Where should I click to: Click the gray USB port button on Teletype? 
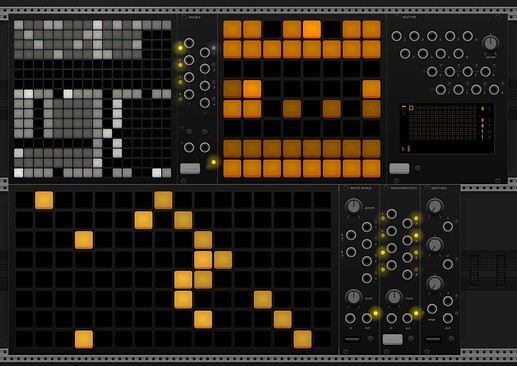[399, 169]
